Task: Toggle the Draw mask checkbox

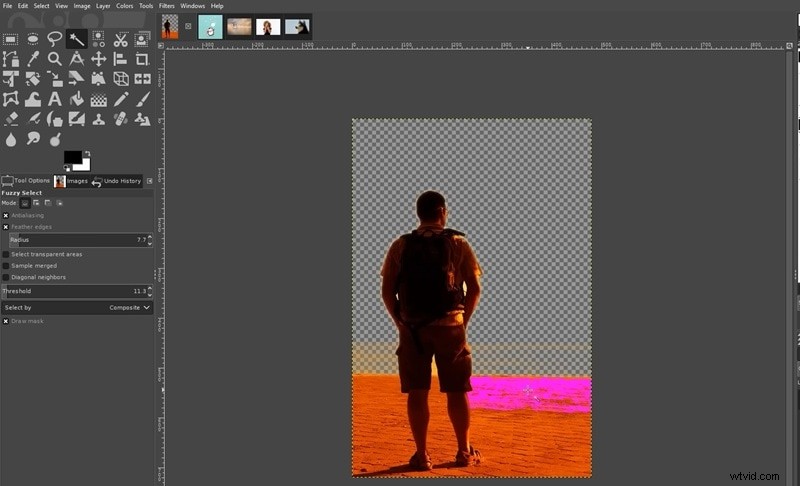Action: [x=6, y=321]
